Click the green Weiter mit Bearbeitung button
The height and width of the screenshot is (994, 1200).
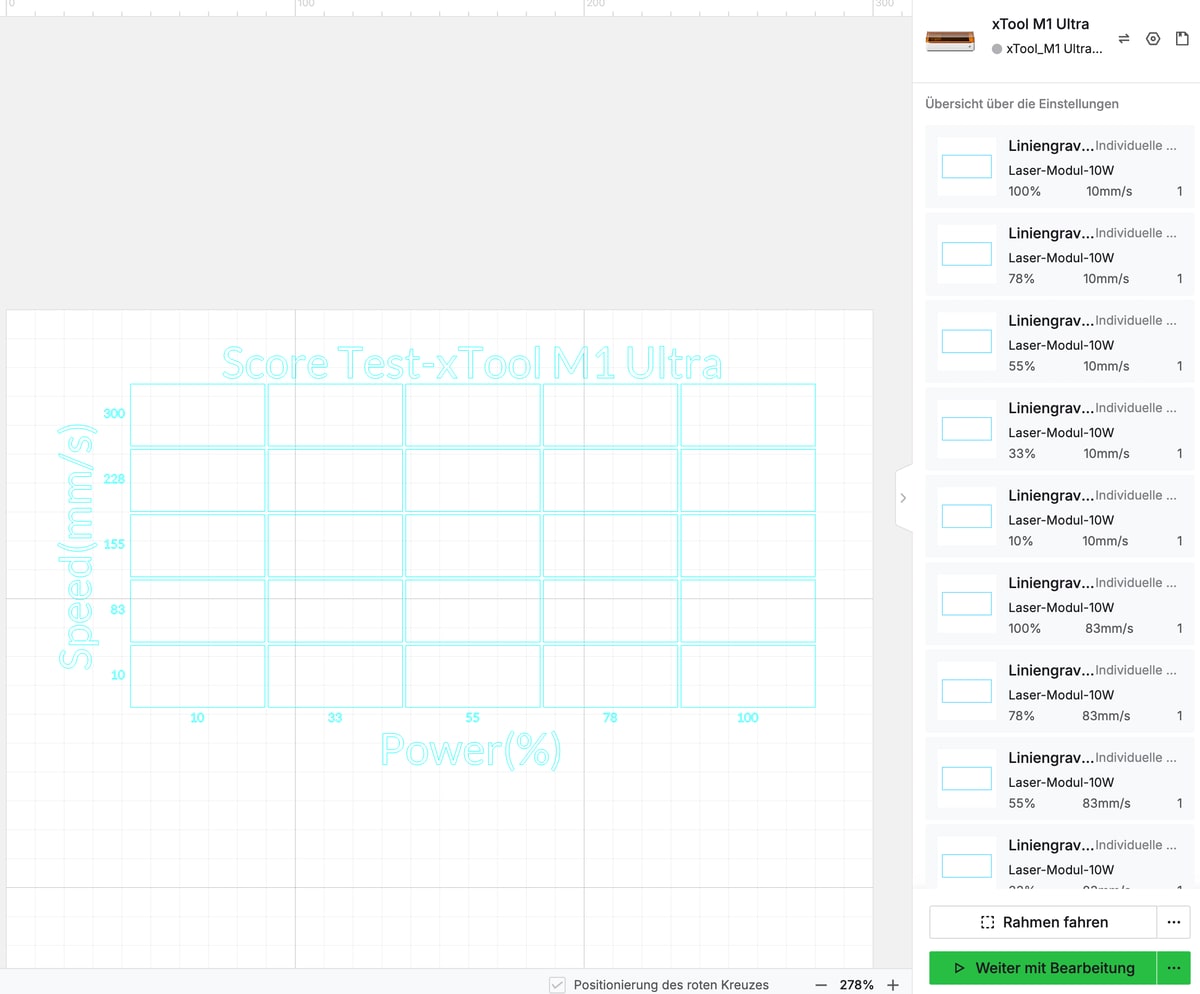click(x=1043, y=968)
